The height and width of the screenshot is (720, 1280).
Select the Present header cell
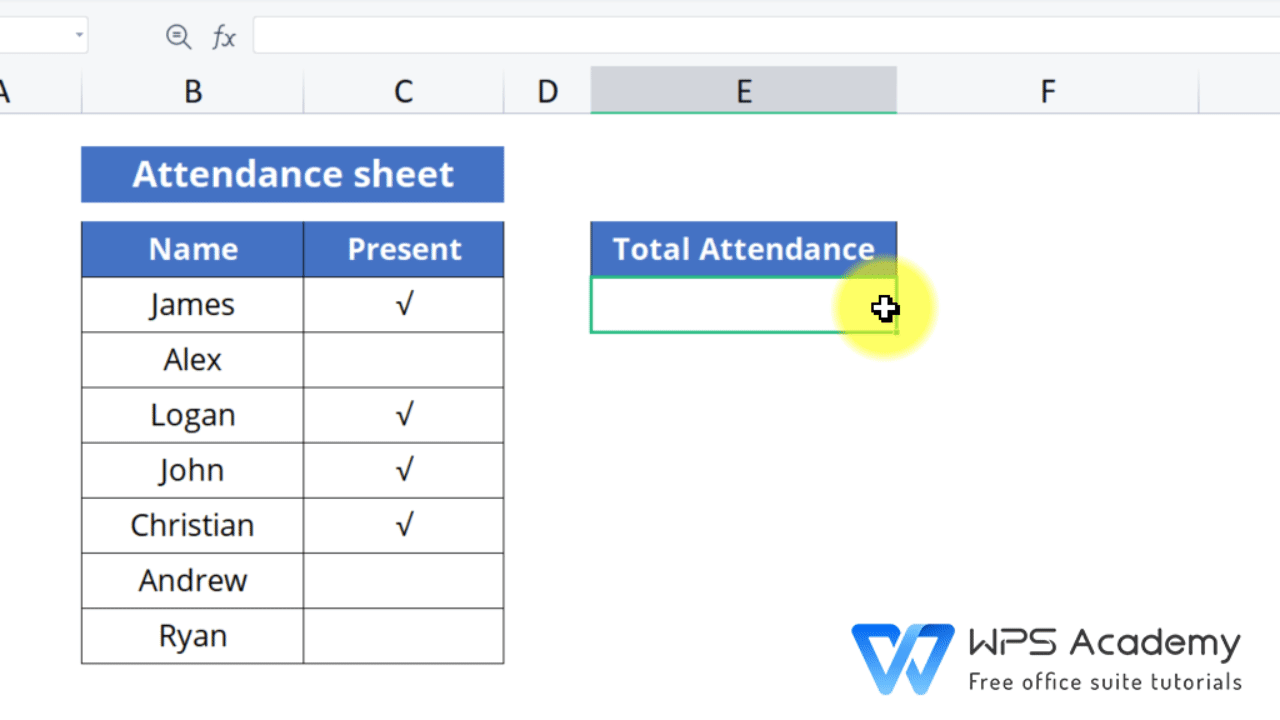[x=404, y=249]
